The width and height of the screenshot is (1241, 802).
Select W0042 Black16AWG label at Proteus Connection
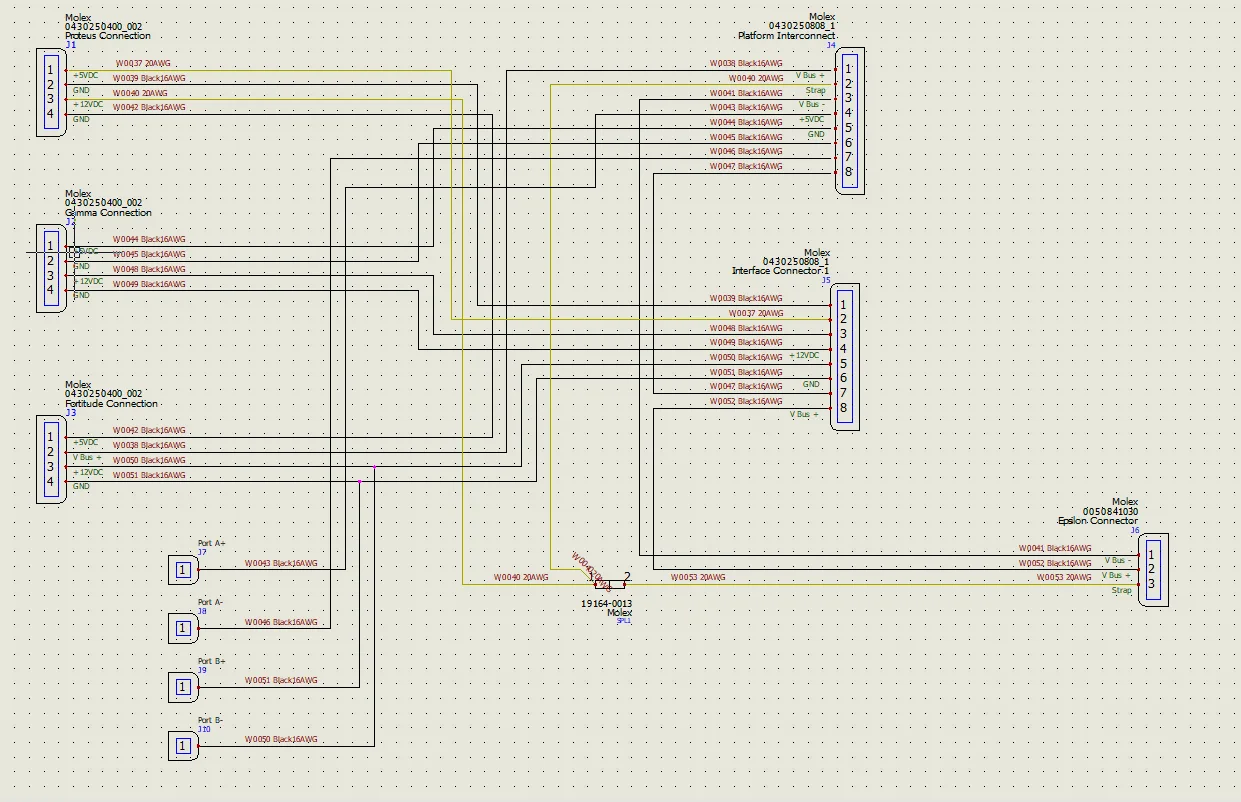(x=149, y=107)
